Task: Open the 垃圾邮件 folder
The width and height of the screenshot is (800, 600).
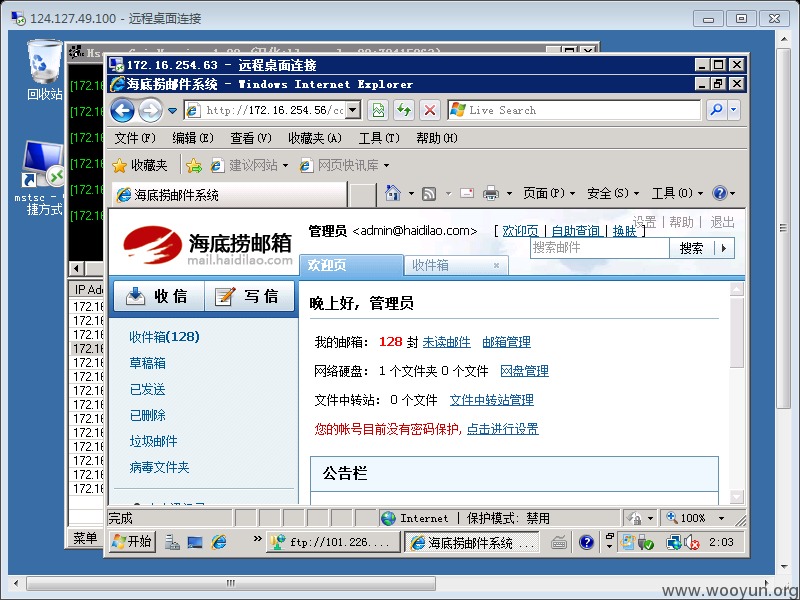Action: [x=154, y=441]
